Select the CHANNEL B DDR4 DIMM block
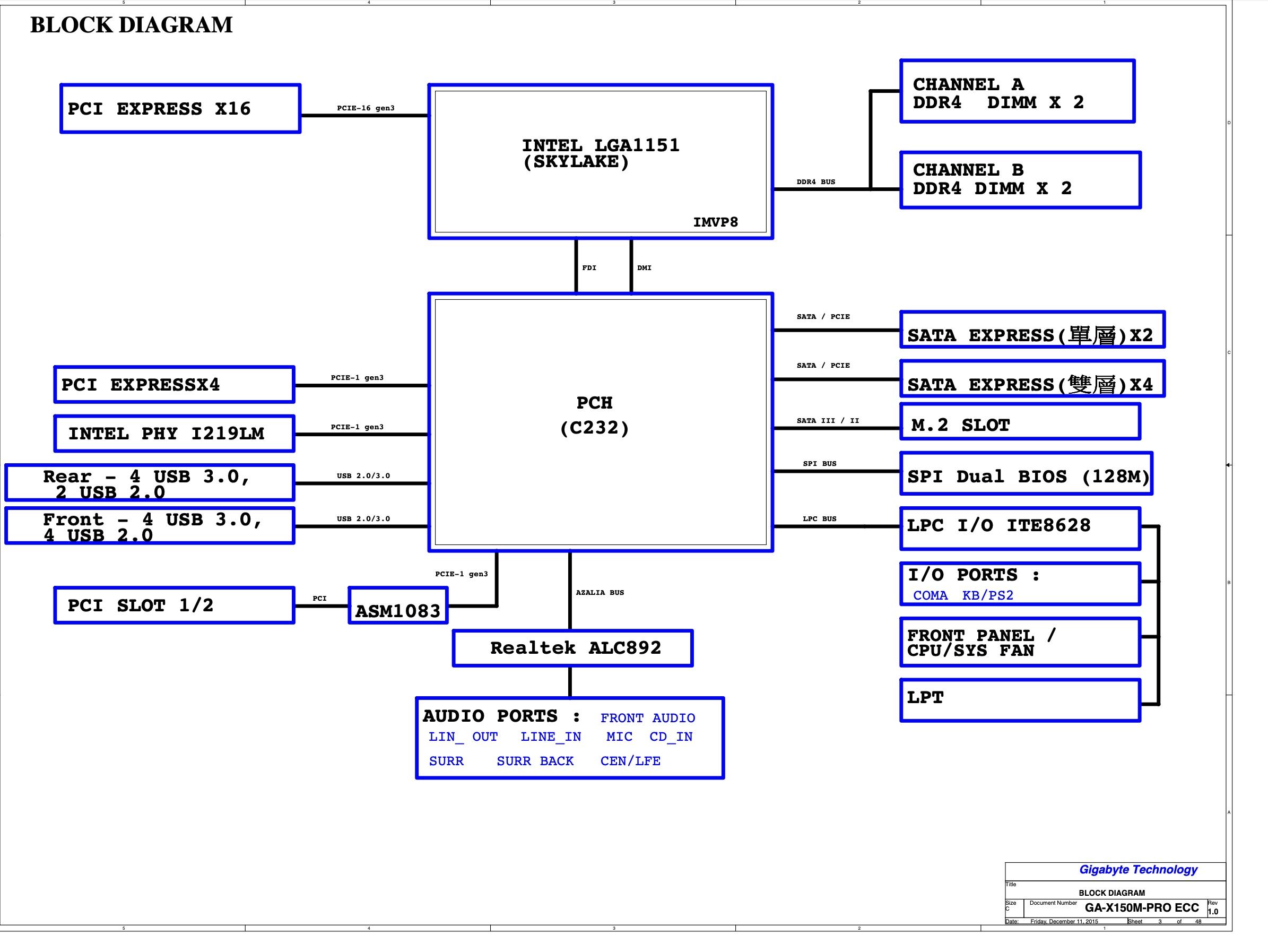 (1020, 180)
